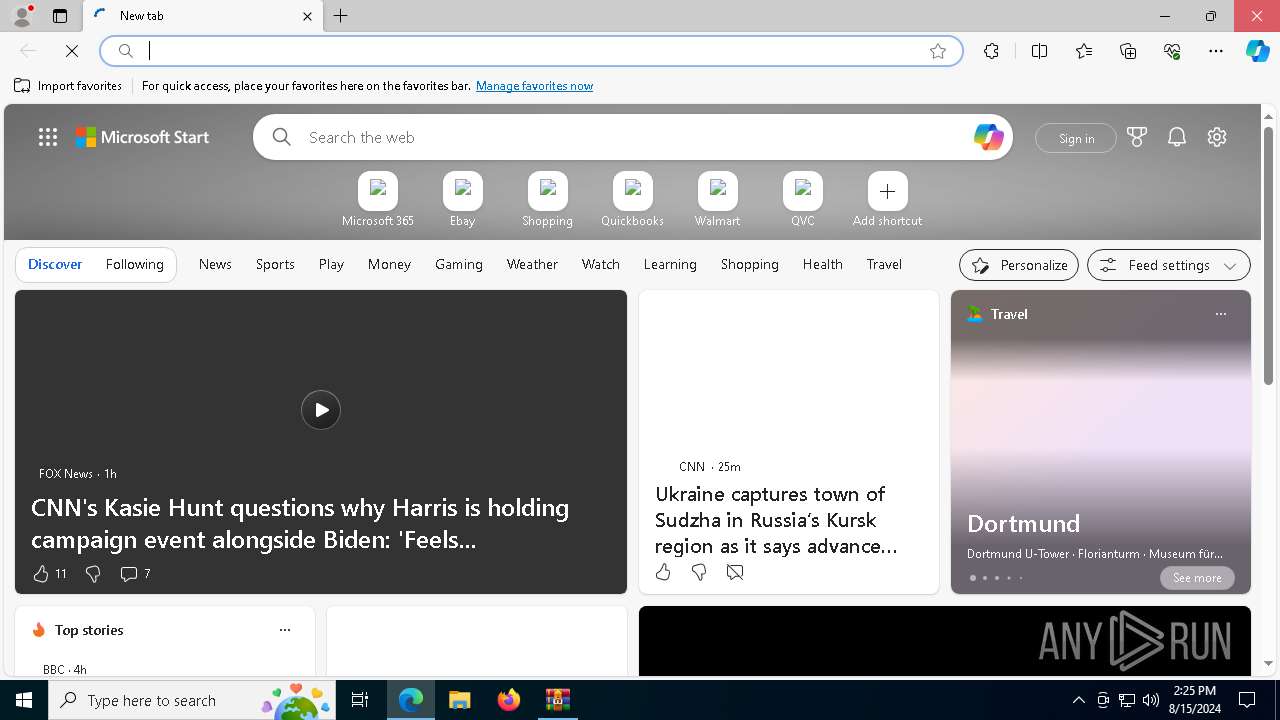Switch to the Discover tab
This screenshot has width=1280, height=720.
tap(55, 264)
